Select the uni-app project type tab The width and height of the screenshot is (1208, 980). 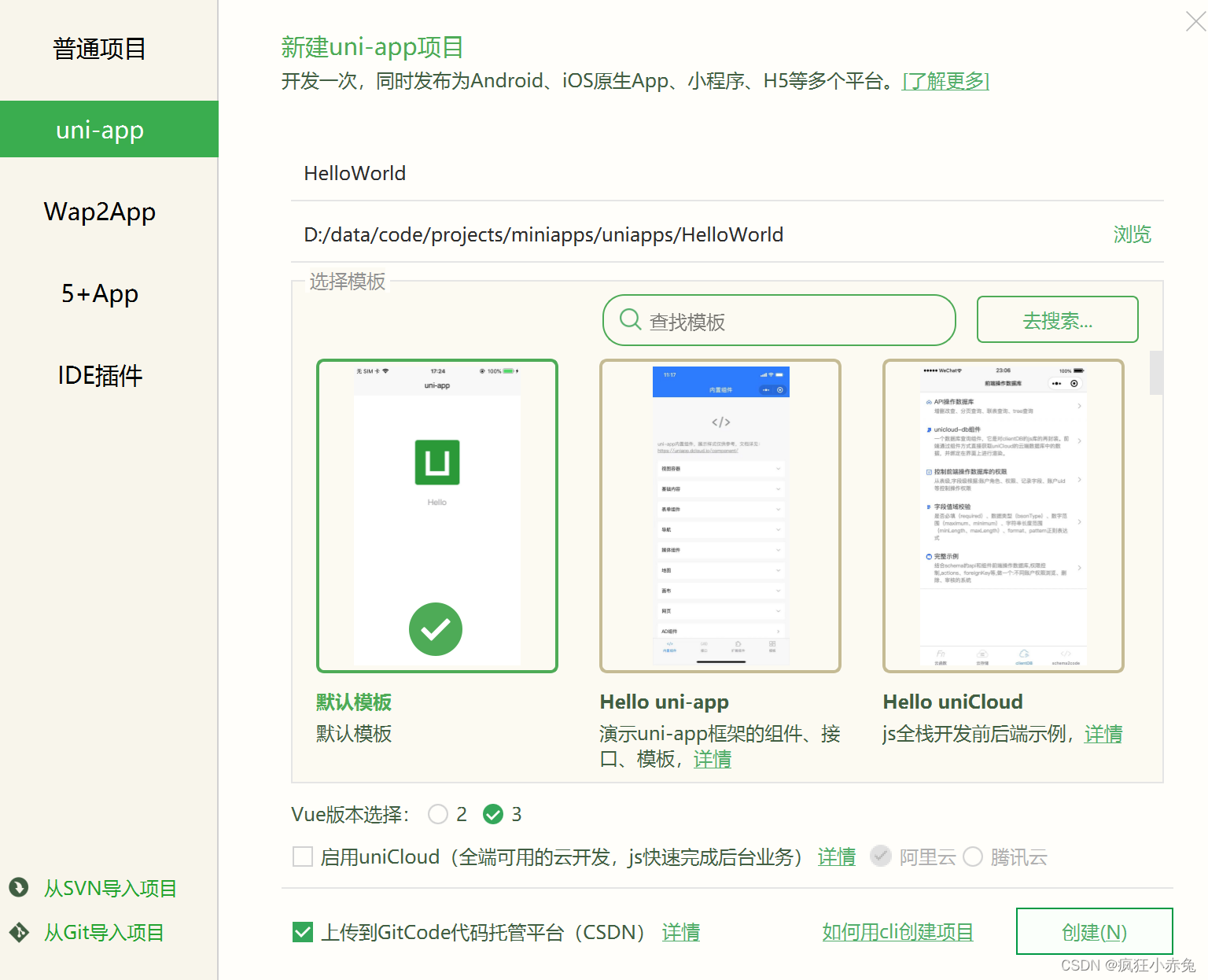point(109,129)
